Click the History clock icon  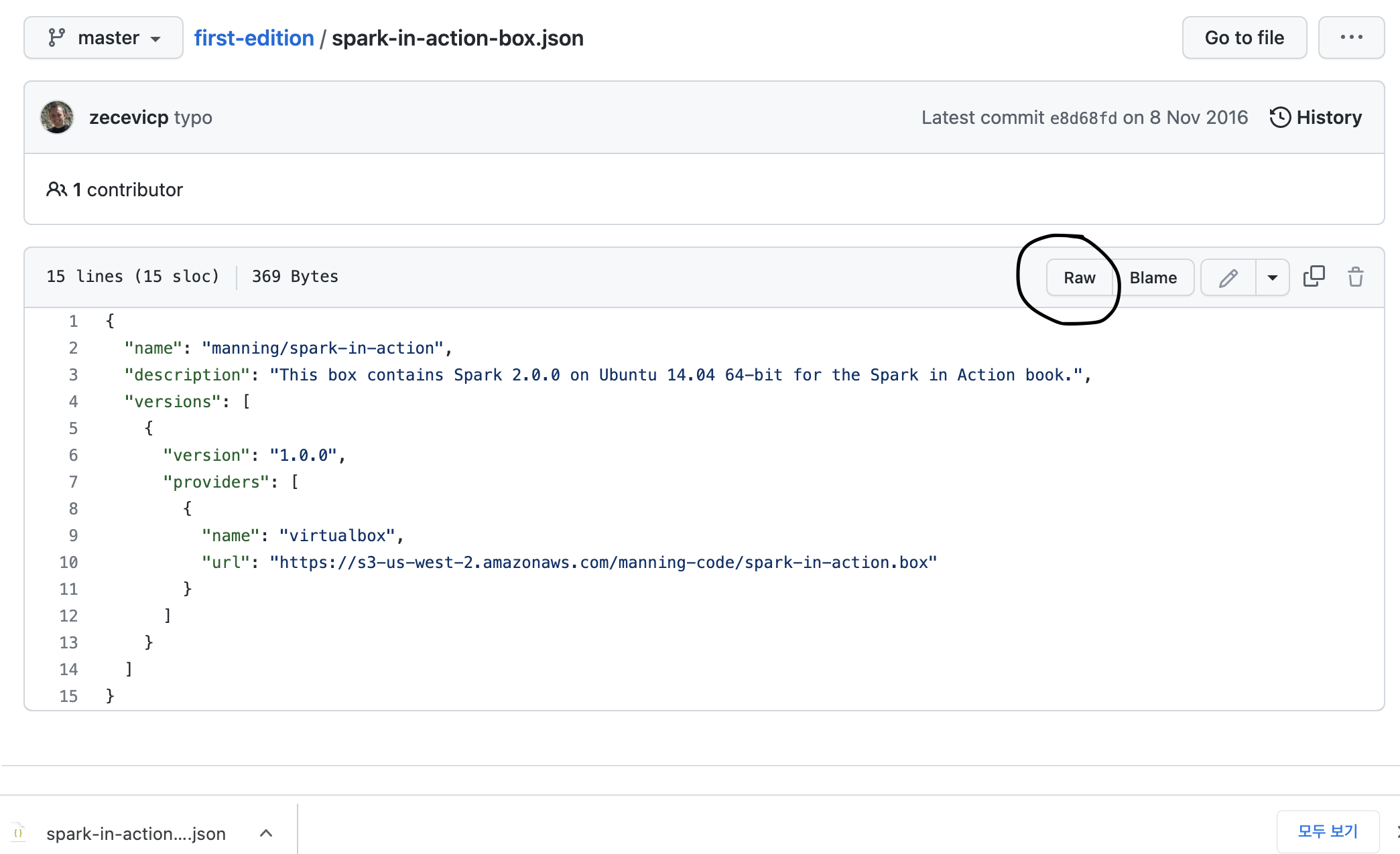1280,117
